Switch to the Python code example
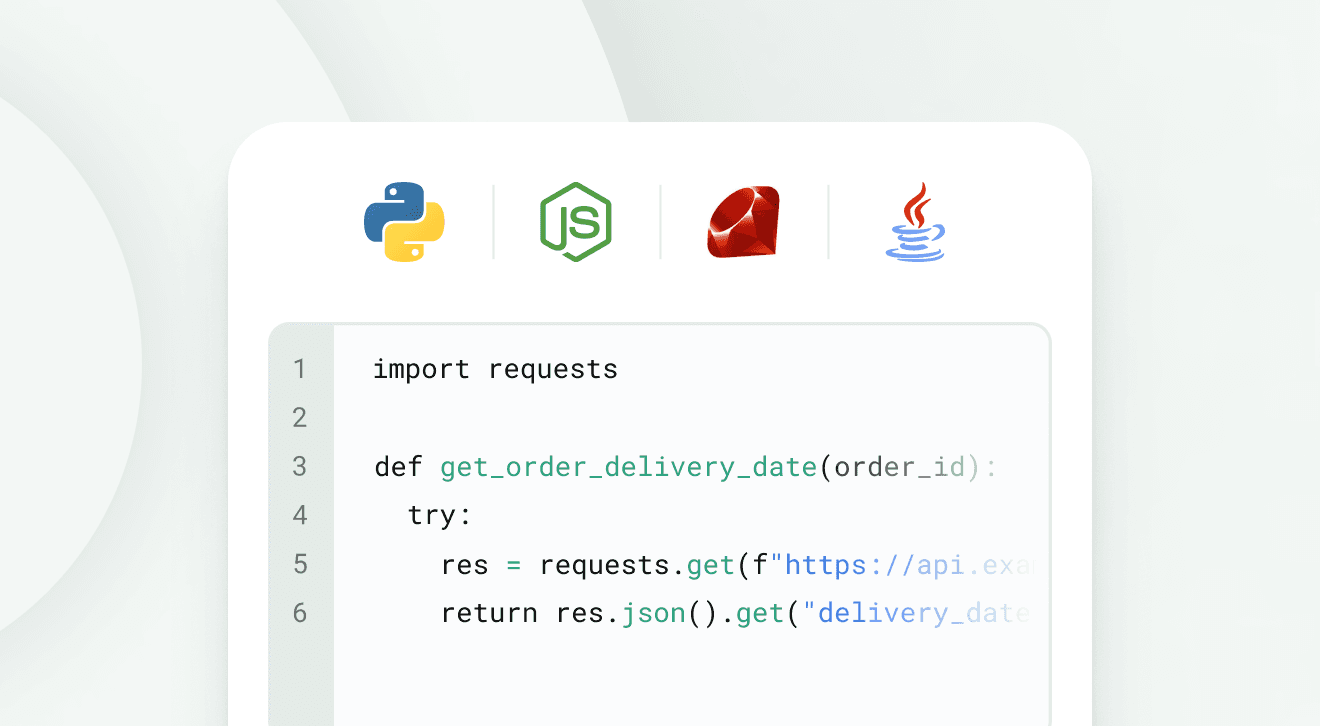Viewport: 1320px width, 726px height. [404, 222]
